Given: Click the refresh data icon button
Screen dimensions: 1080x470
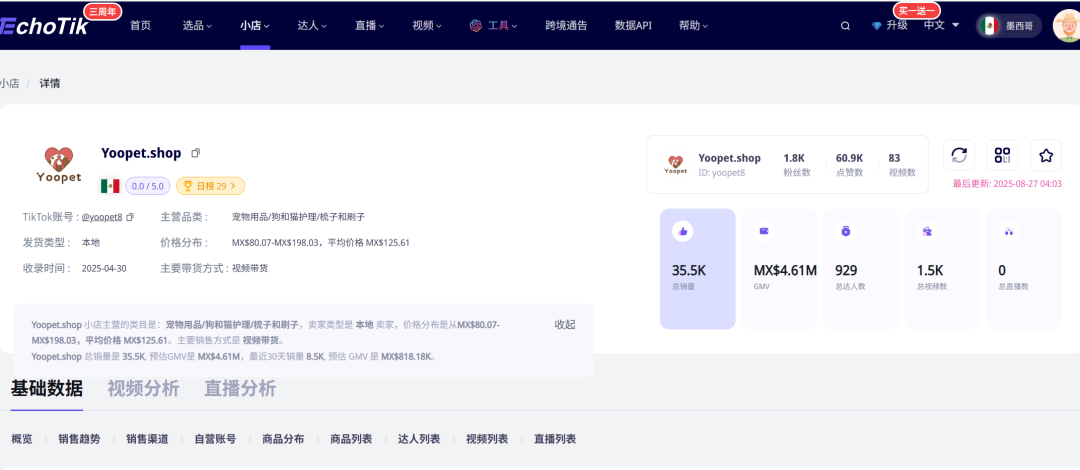Looking at the screenshot, I should point(959,155).
